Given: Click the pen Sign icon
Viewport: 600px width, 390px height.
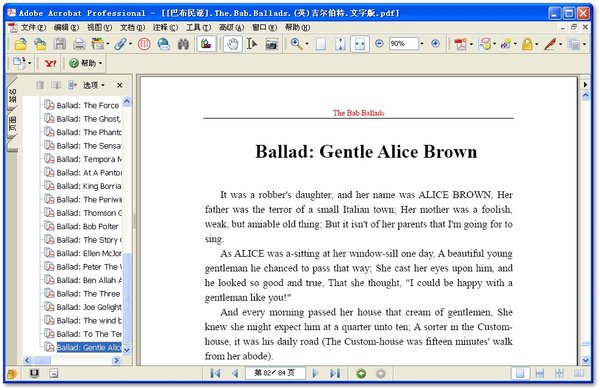Looking at the screenshot, I should click(550, 44).
